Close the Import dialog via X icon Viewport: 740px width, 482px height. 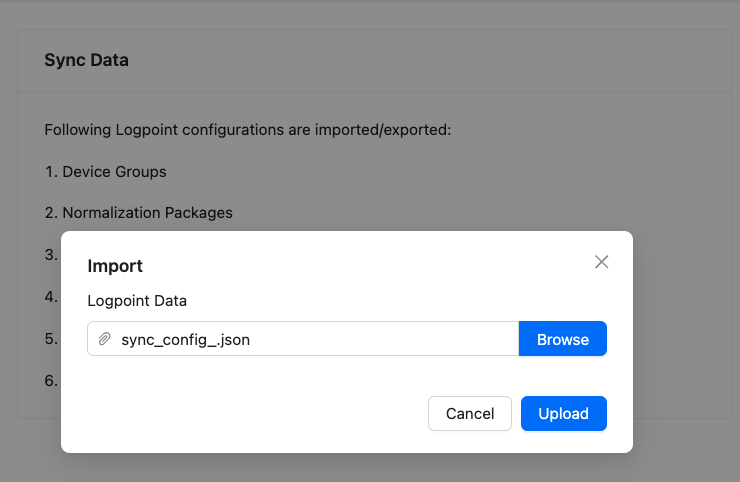tap(601, 262)
